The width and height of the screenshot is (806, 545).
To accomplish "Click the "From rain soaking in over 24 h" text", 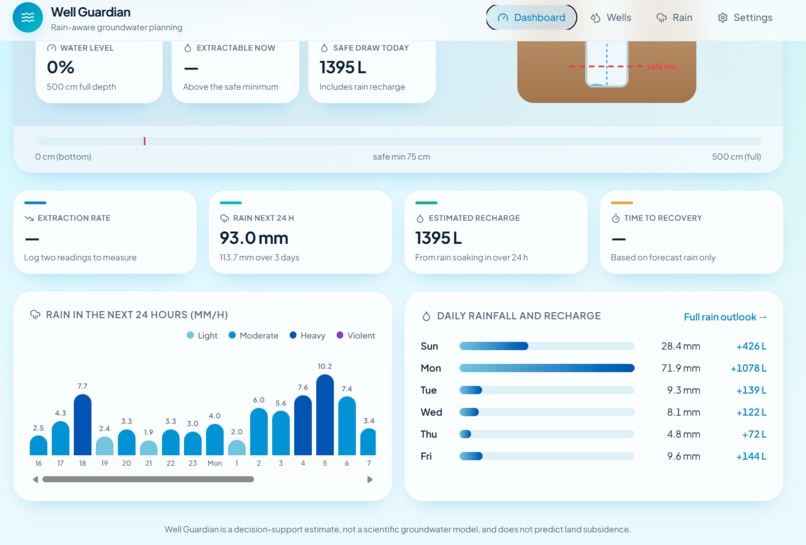I will [471, 258].
